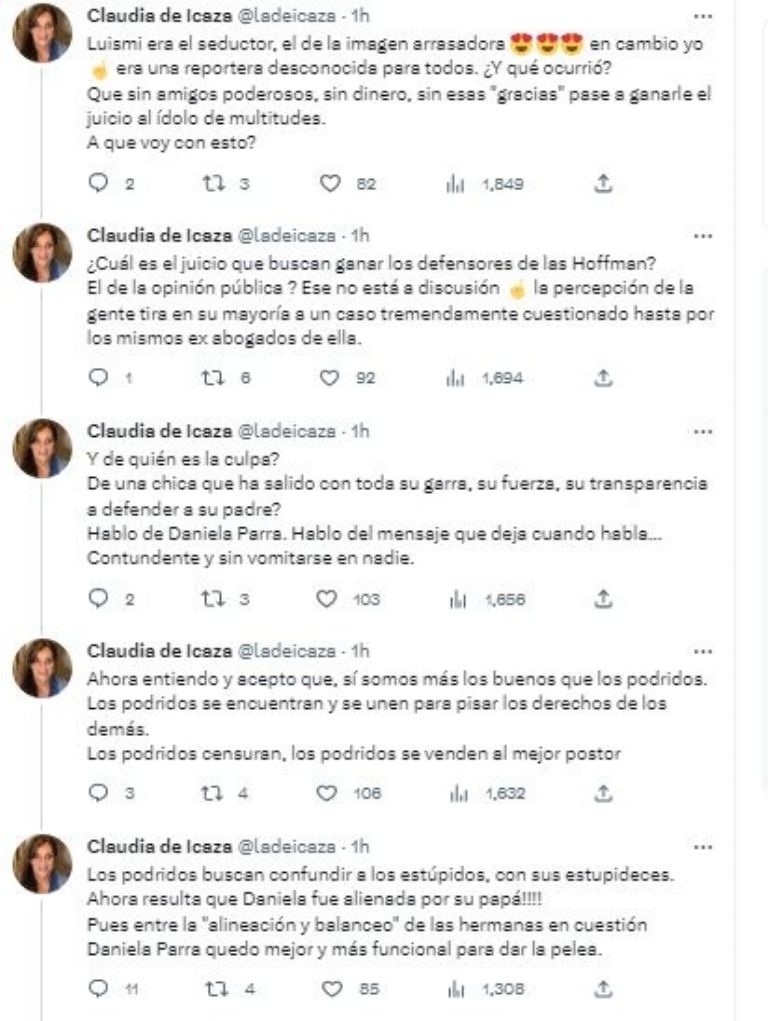Open the reply icon showing 11 comments
The height and width of the screenshot is (1021, 768).
(x=96, y=987)
